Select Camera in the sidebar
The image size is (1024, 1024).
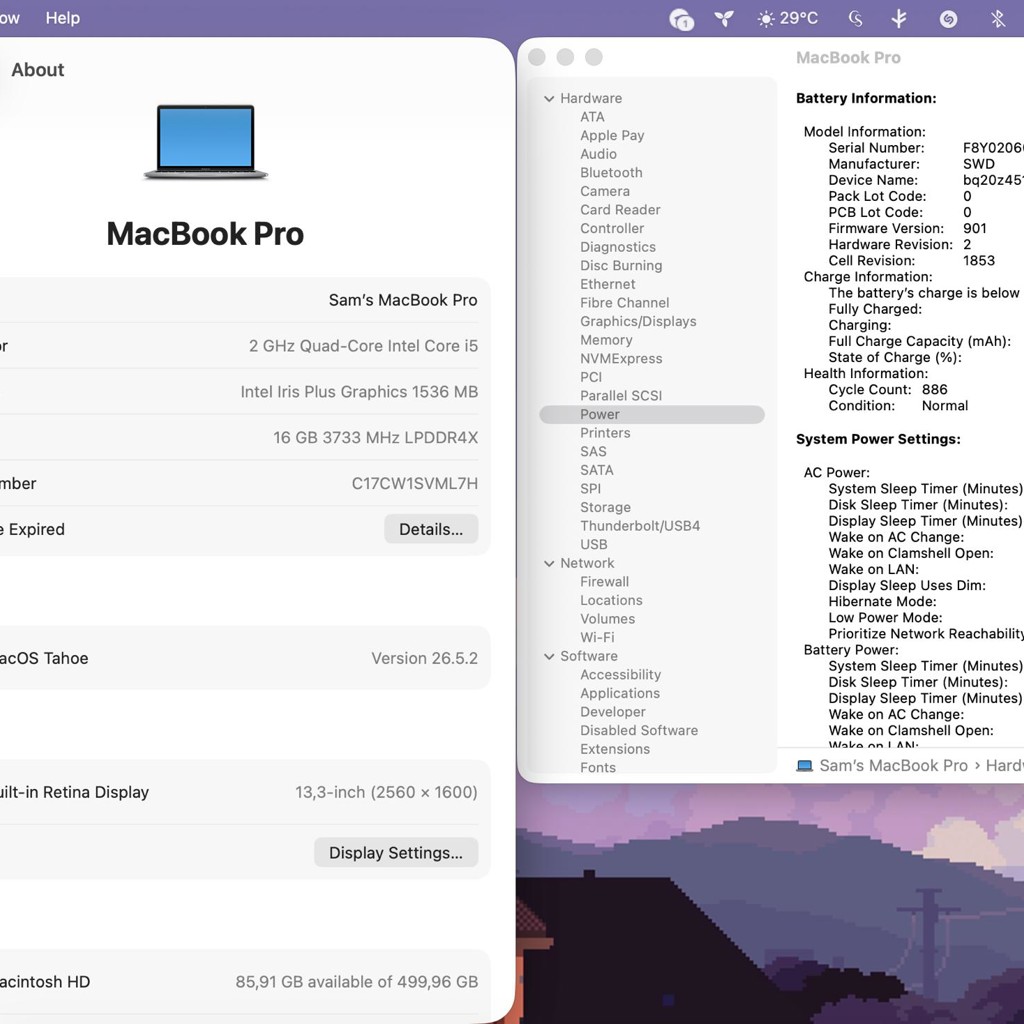click(x=605, y=191)
